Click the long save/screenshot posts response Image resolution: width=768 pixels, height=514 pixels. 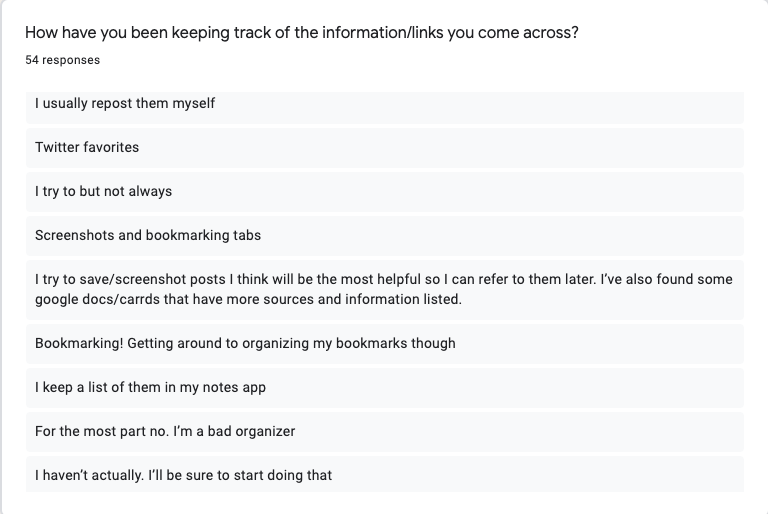coord(384,290)
